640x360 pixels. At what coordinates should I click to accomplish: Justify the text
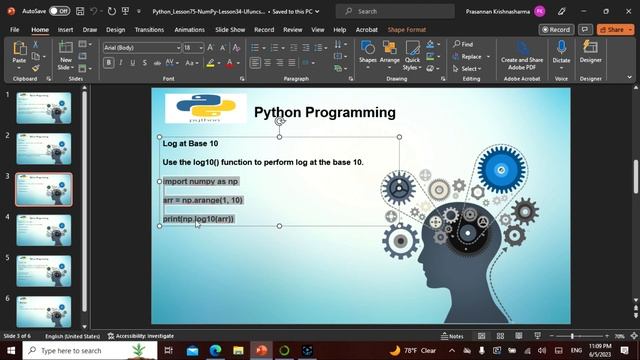click(x=292, y=63)
